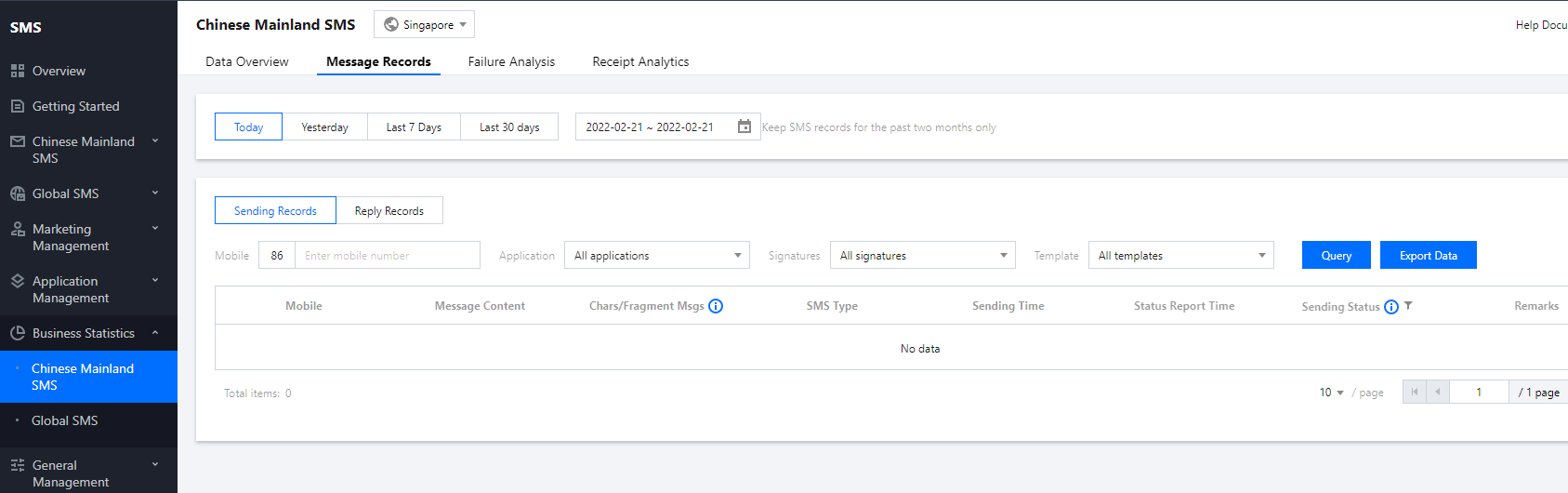Open the Receipt Analytics tab
1568x493 pixels.
[640, 62]
